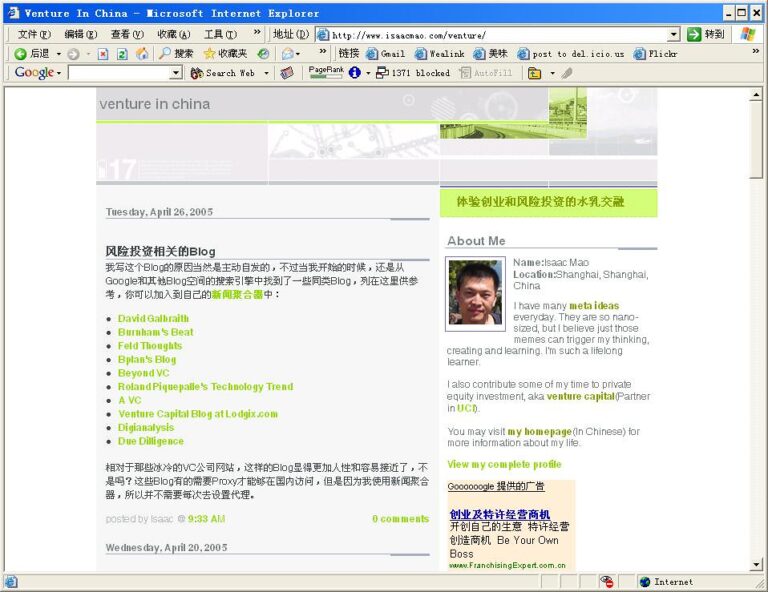
Task: Click the Gmail link bar icon
Action: pos(385,54)
